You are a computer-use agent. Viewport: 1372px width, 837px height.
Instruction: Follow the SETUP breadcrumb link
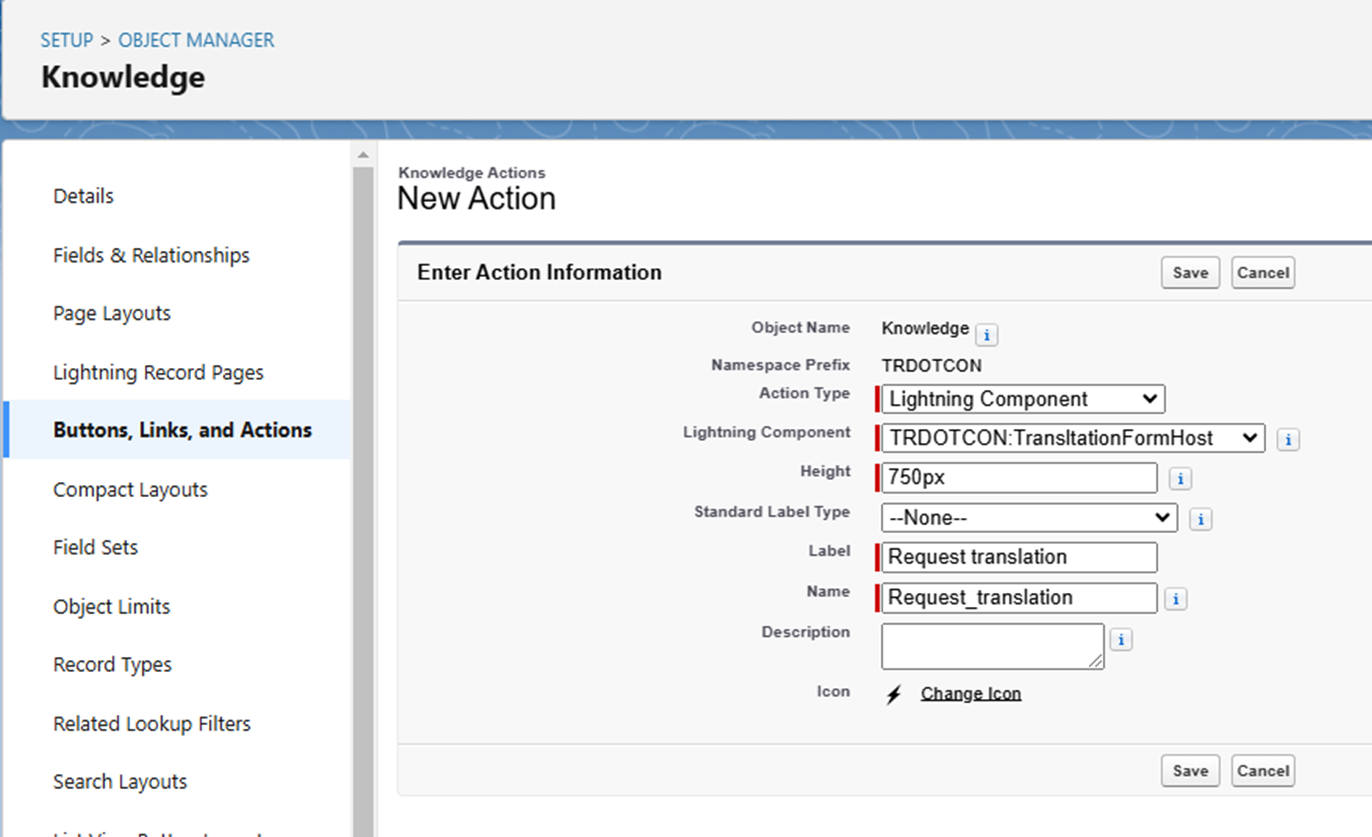point(67,40)
